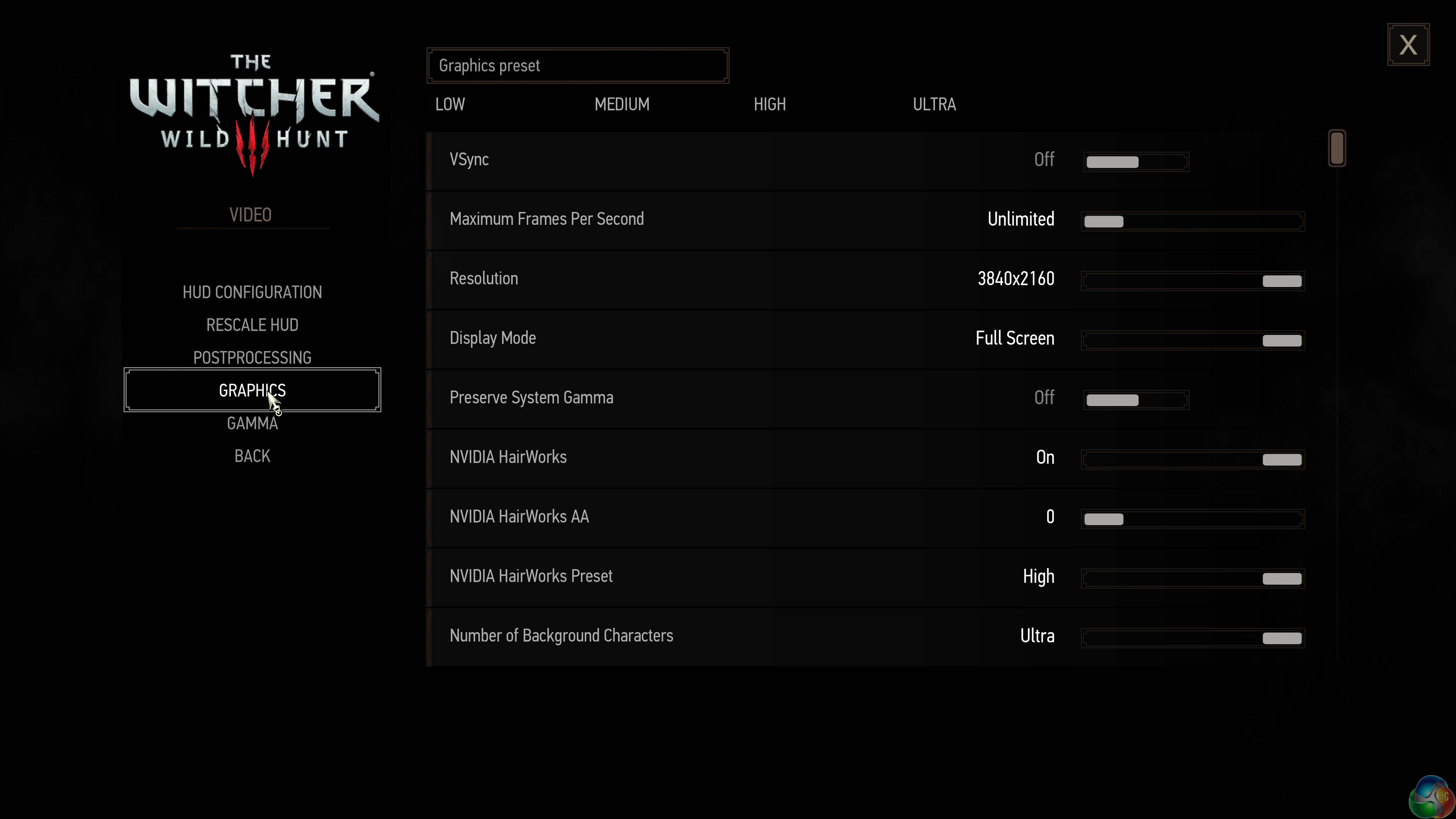This screenshot has height=819, width=1456.
Task: Click the Resolution slider
Action: 1192,281
